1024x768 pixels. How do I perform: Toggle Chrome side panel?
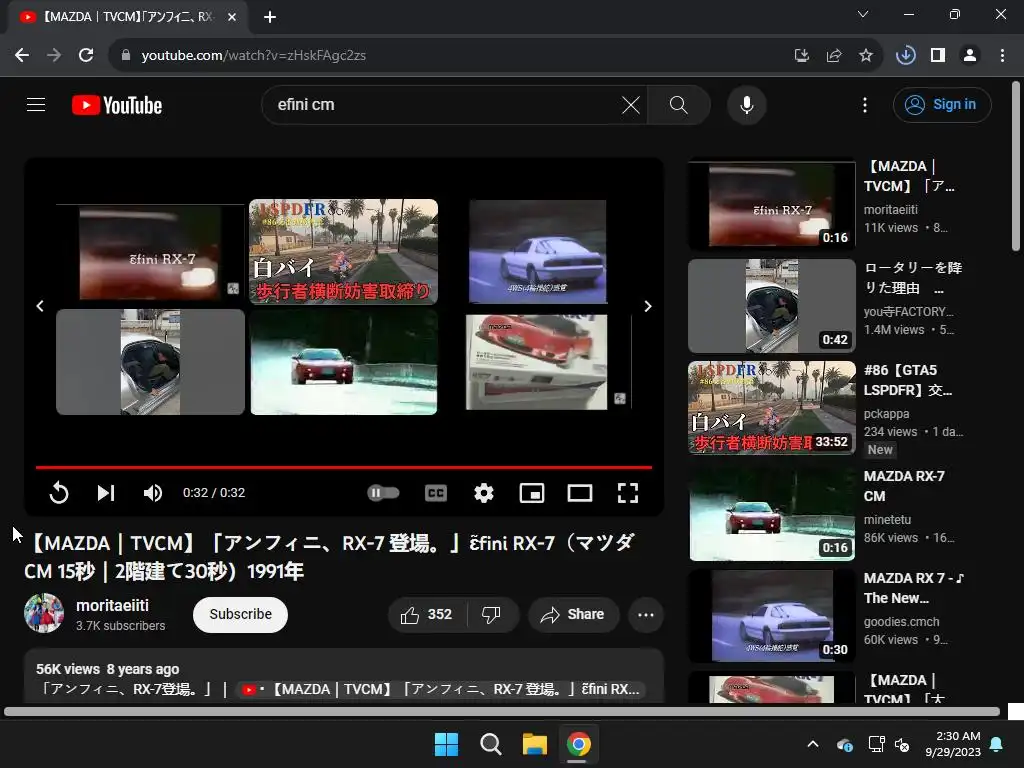click(938, 56)
